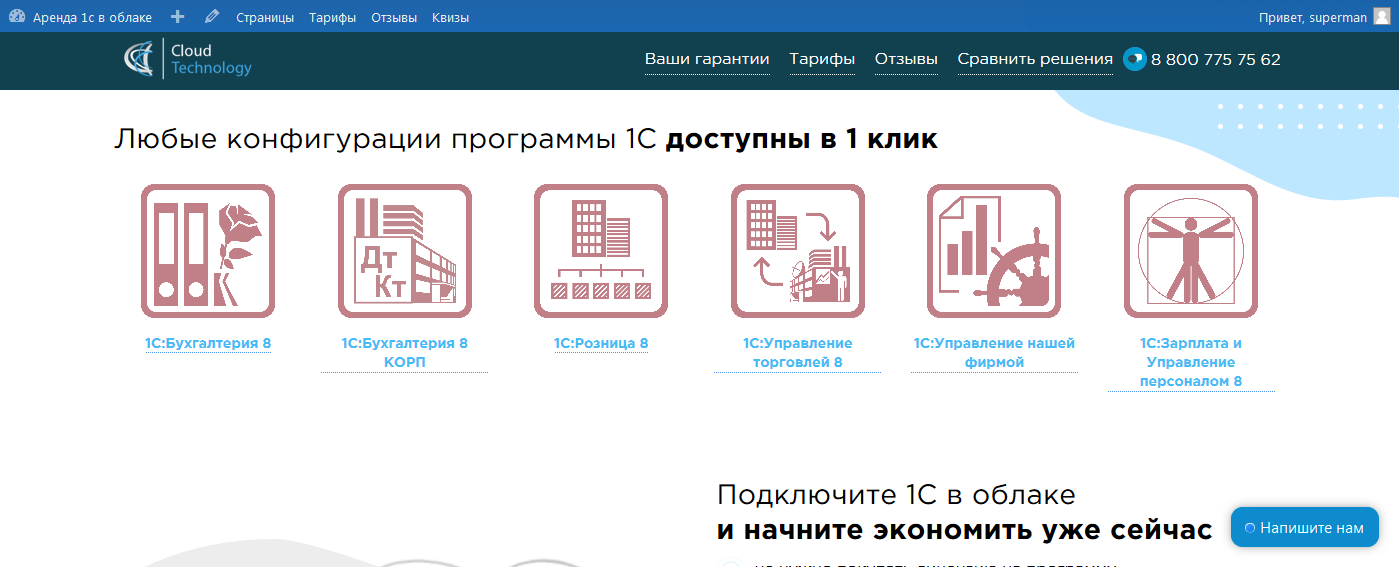Open the superman user avatar
The width and height of the screenshot is (1399, 567).
[1381, 17]
